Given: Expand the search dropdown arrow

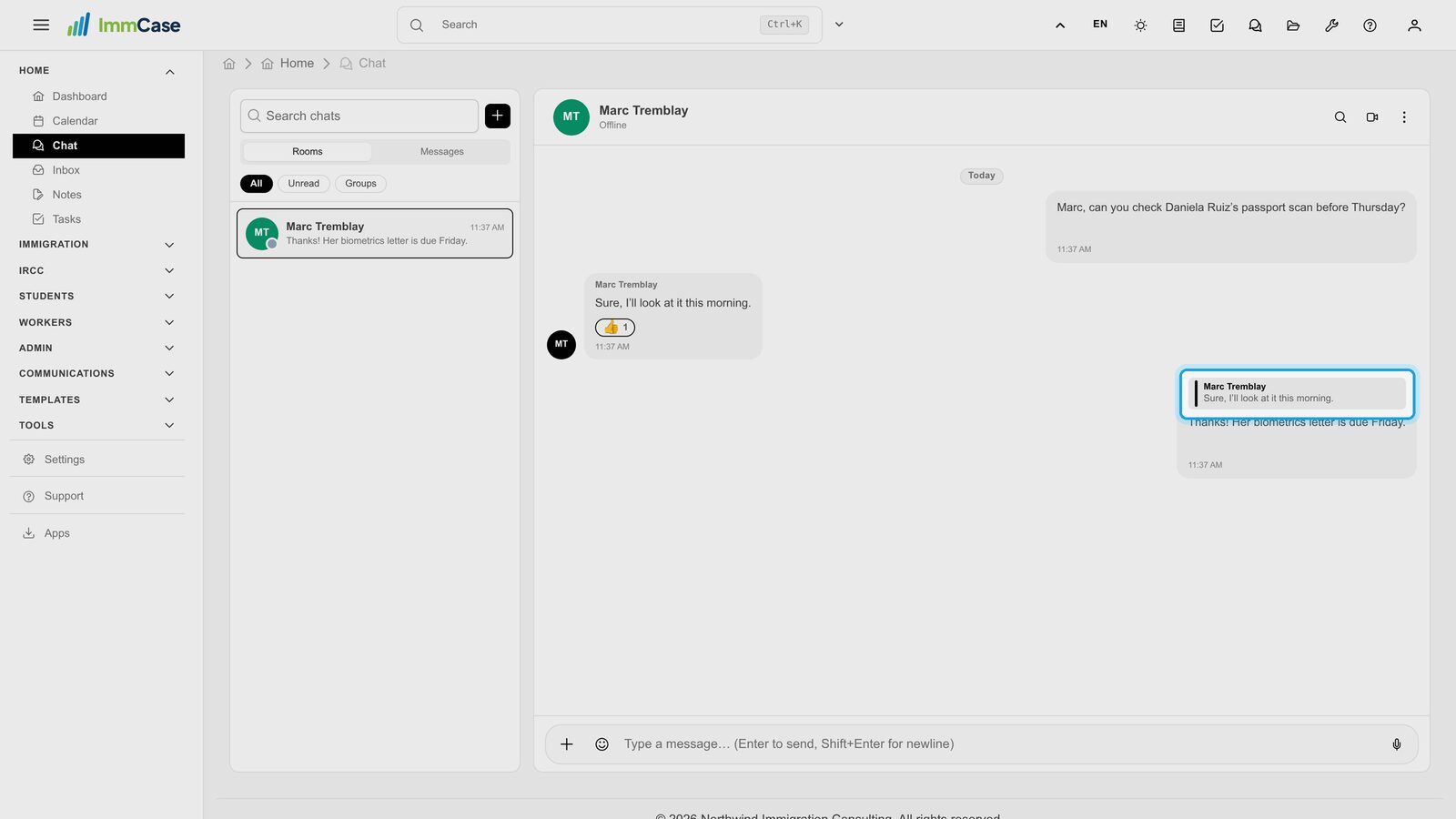Looking at the screenshot, I should click(x=839, y=25).
